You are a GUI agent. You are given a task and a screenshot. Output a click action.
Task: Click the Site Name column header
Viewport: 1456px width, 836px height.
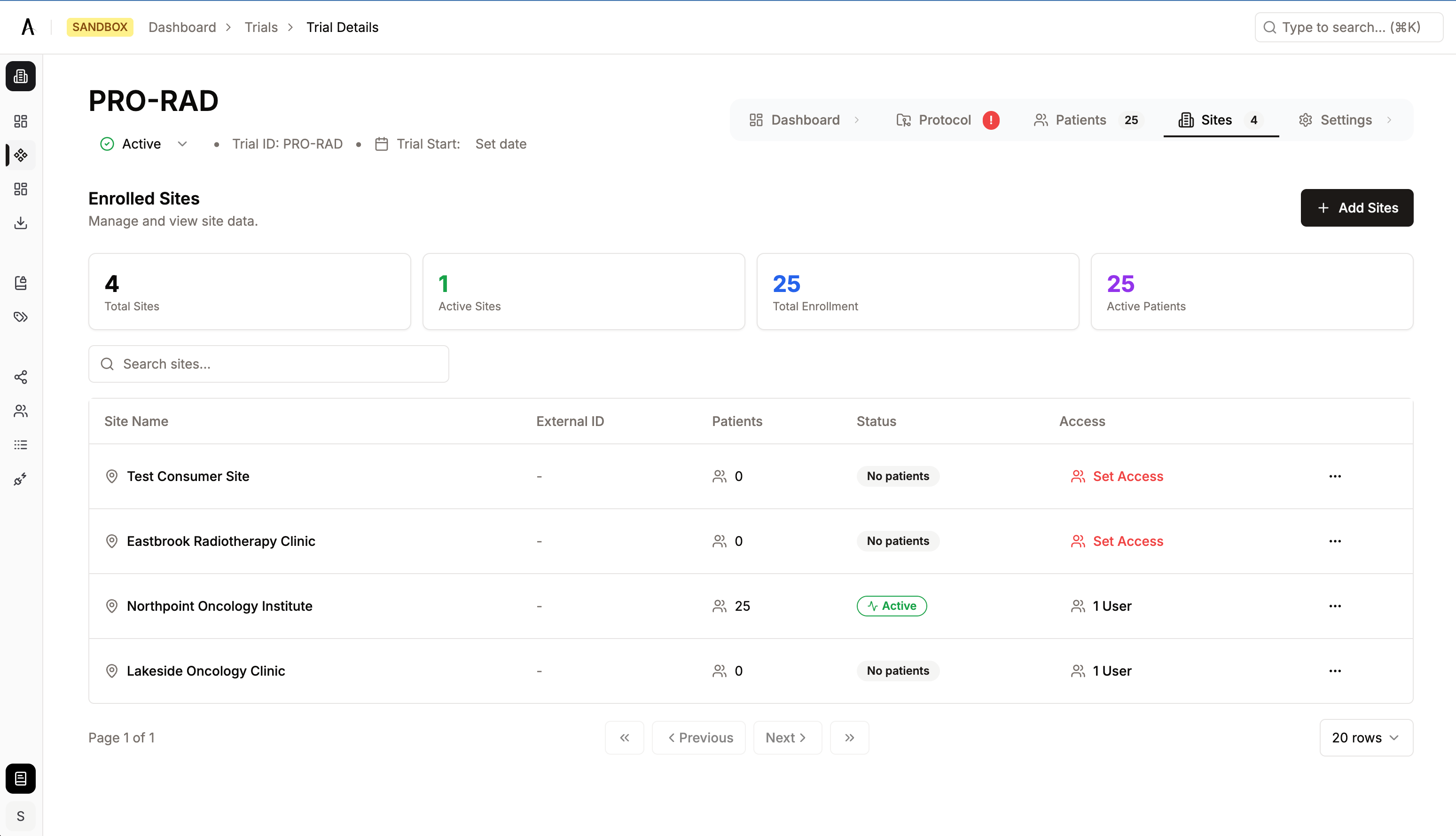136,421
